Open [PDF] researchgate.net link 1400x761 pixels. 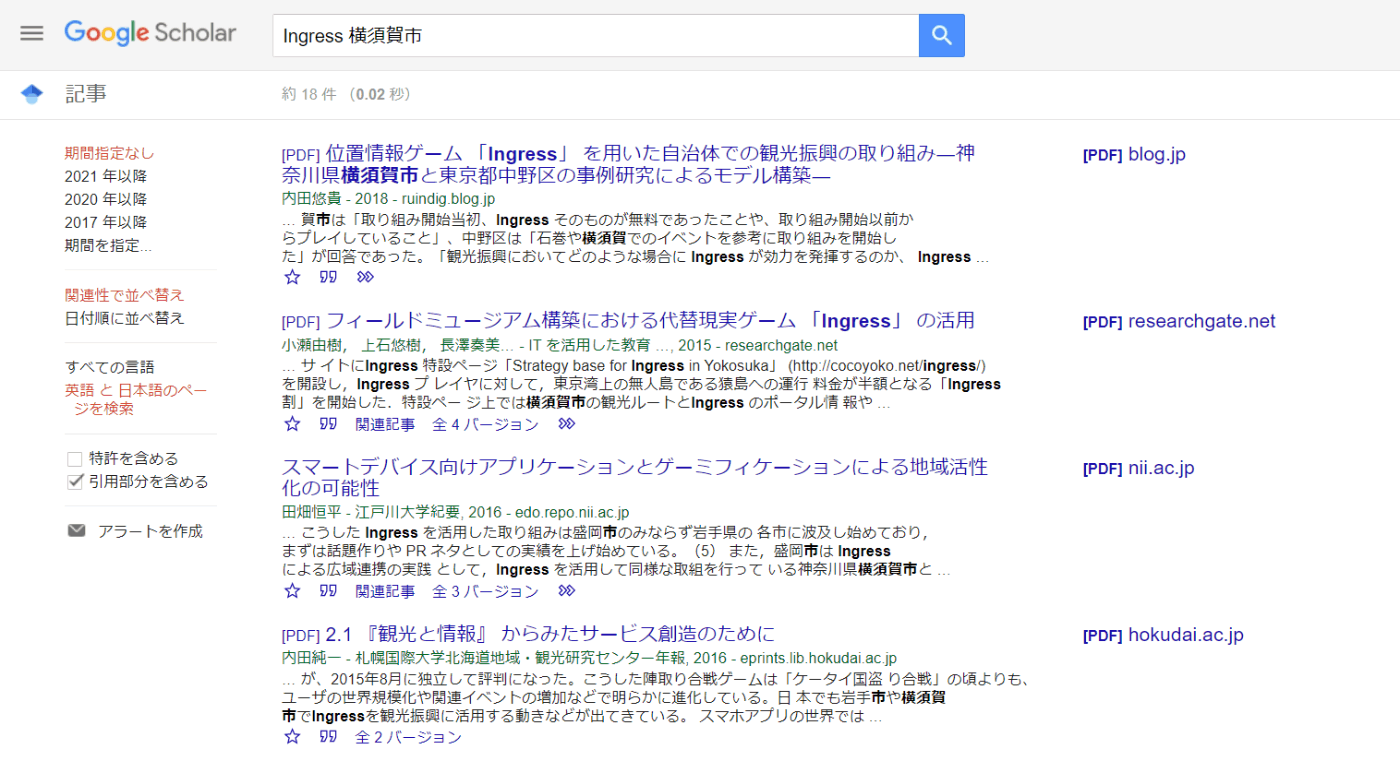click(x=1179, y=322)
